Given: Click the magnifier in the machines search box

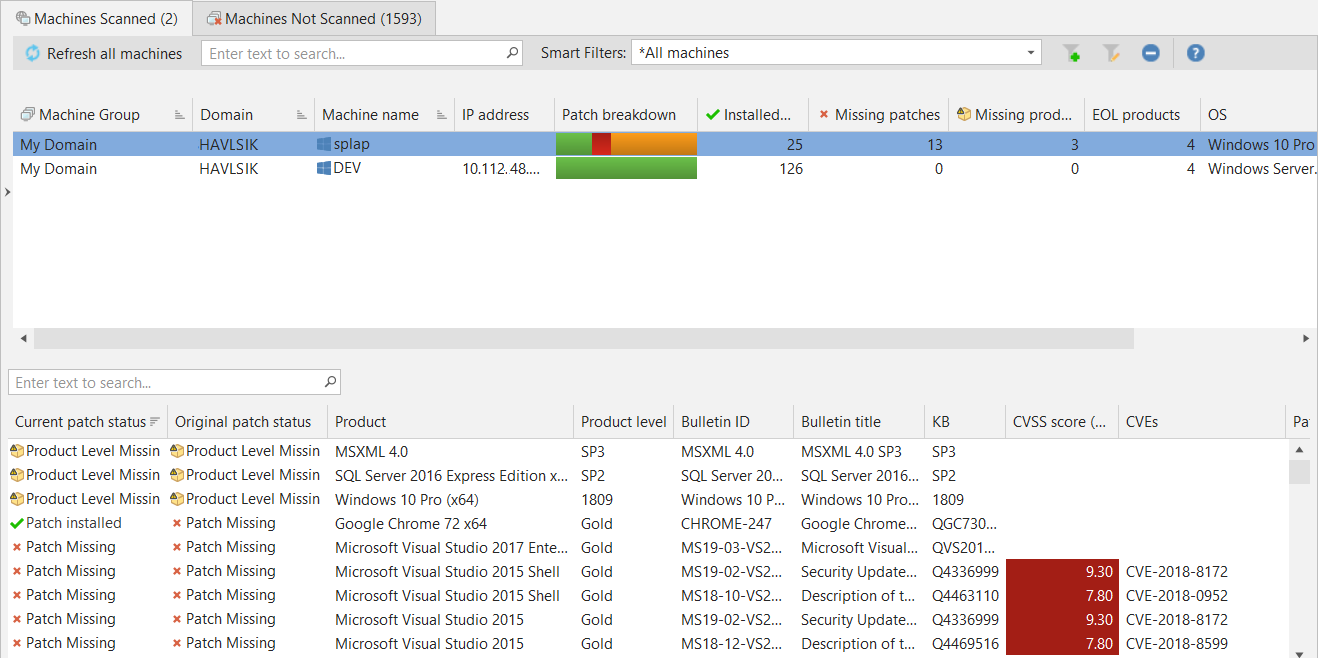Looking at the screenshot, I should point(512,53).
